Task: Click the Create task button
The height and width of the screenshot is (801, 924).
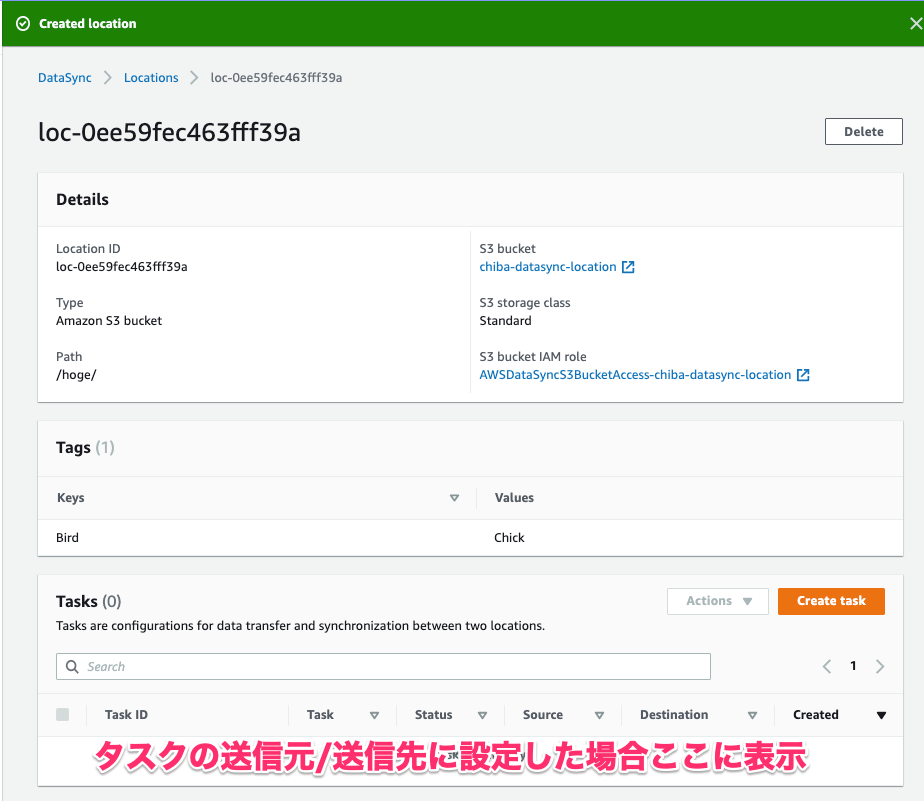Action: (x=831, y=601)
